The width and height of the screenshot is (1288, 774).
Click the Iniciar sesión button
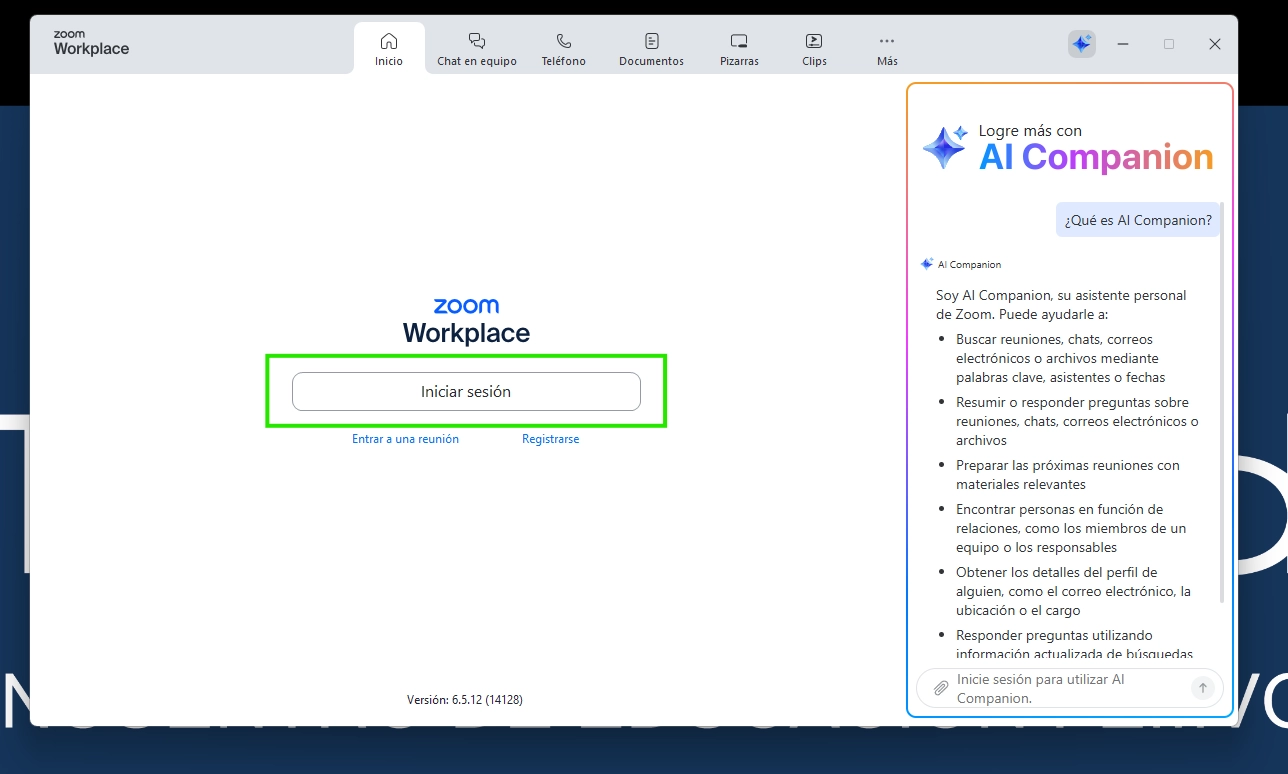[x=466, y=391]
